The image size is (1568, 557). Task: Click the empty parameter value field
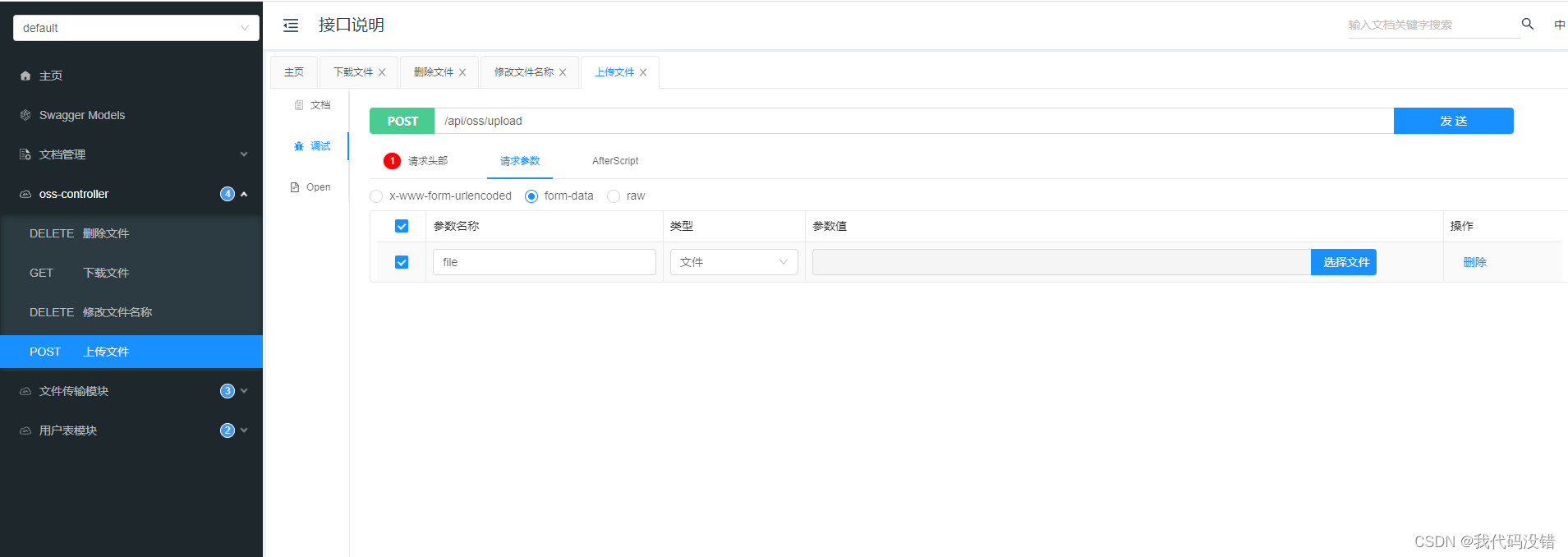click(x=1061, y=262)
